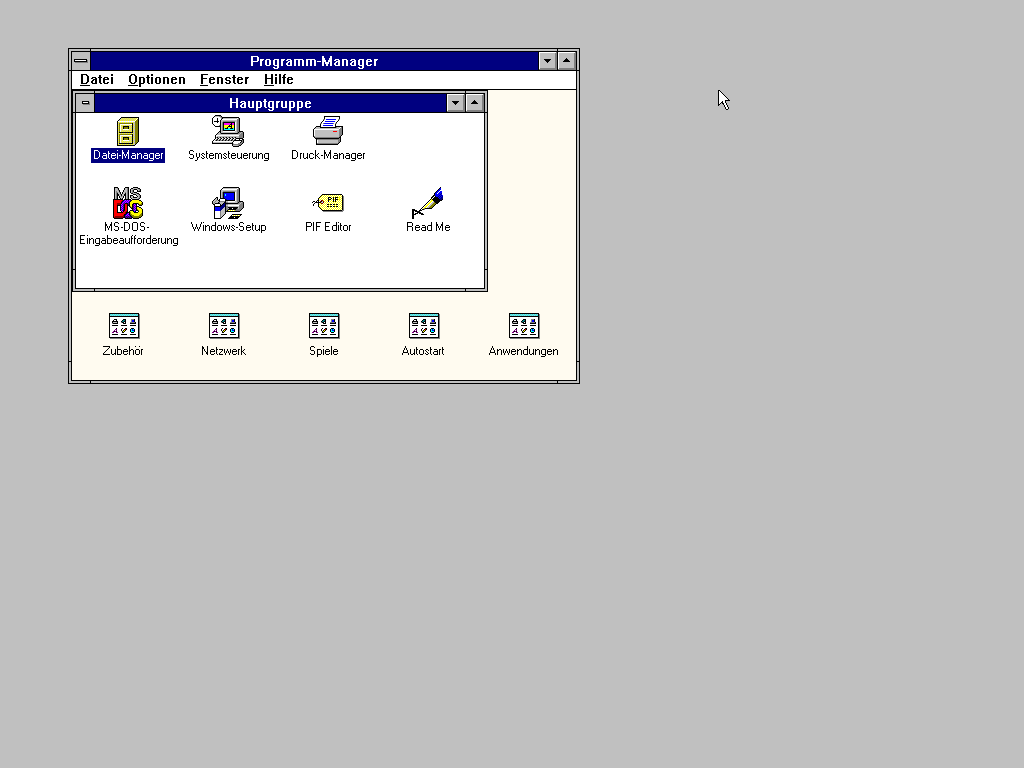
Task: Select the Druck-Manager printer icon
Action: [328, 131]
